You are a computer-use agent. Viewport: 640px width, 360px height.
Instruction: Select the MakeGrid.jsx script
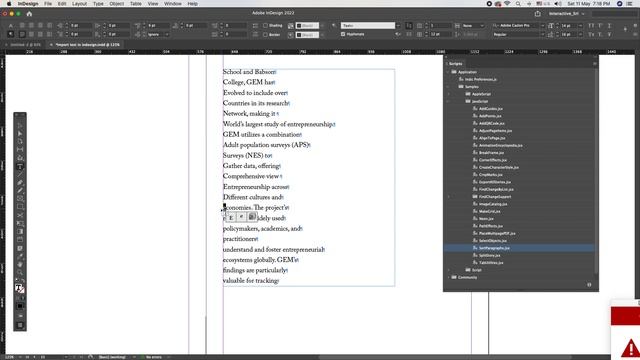tap(489, 211)
